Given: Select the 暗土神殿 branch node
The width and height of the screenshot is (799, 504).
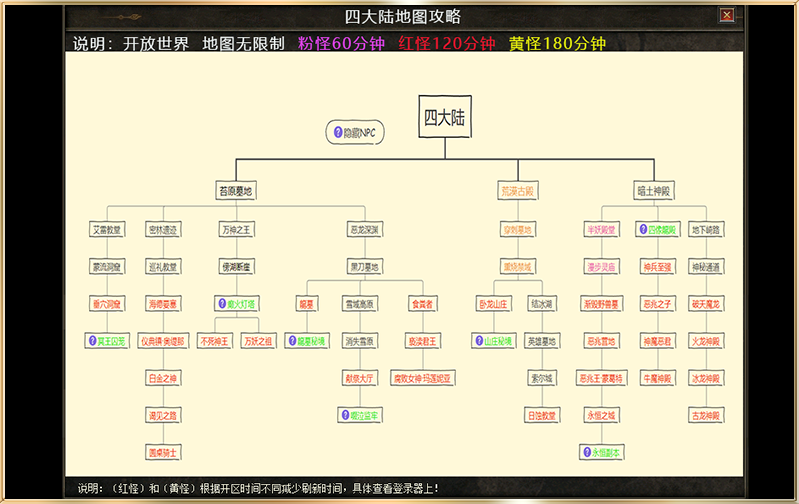Looking at the screenshot, I should click(x=653, y=190).
